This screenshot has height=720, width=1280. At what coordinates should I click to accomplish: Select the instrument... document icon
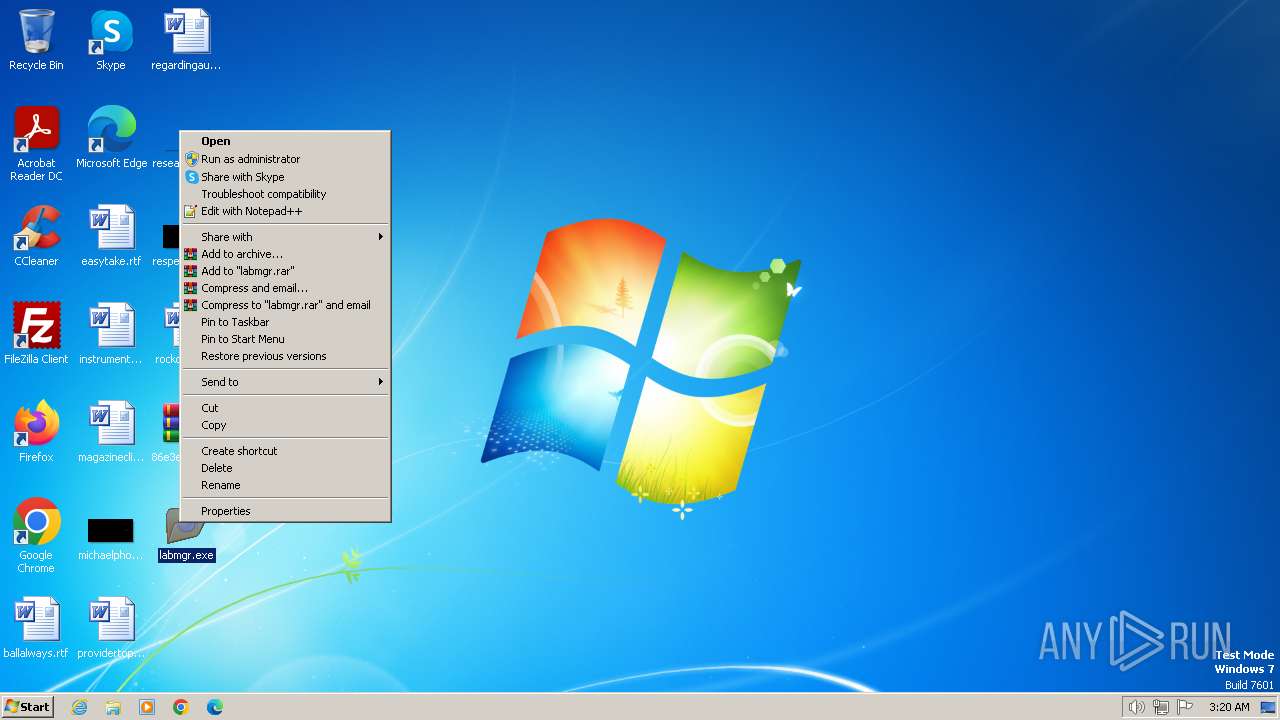click(111, 334)
